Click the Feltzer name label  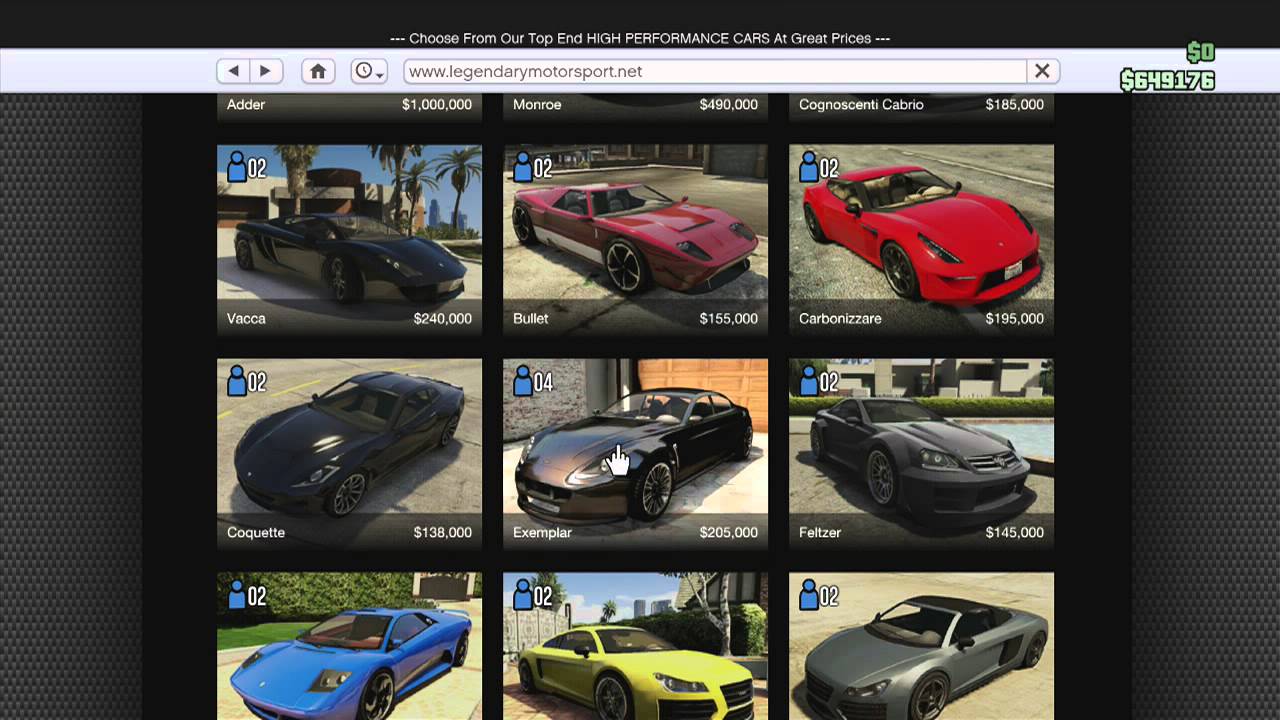point(820,532)
